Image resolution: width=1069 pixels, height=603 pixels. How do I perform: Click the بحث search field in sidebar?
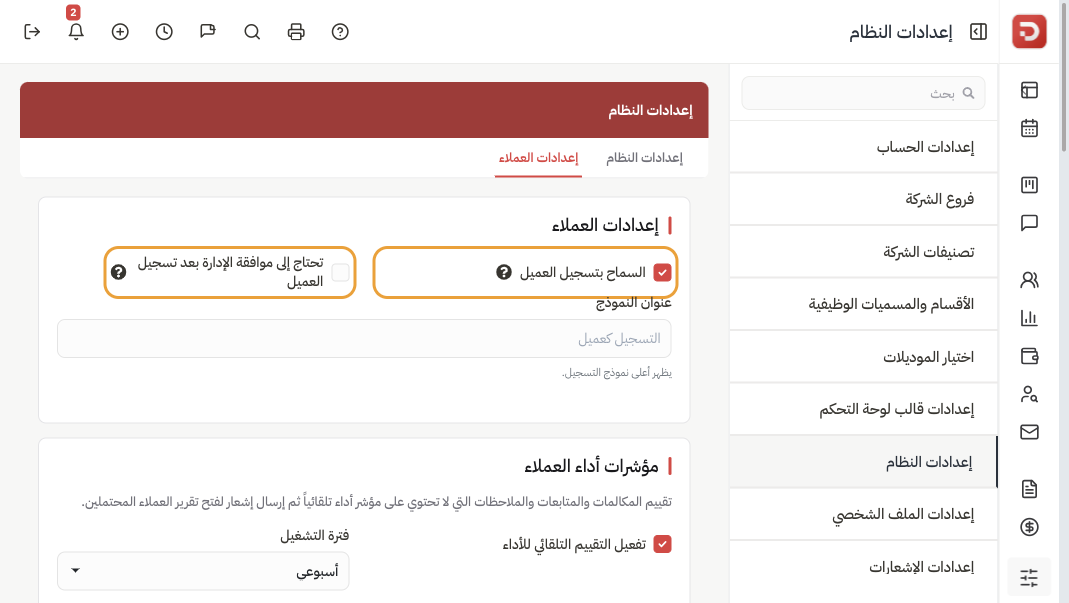[863, 93]
